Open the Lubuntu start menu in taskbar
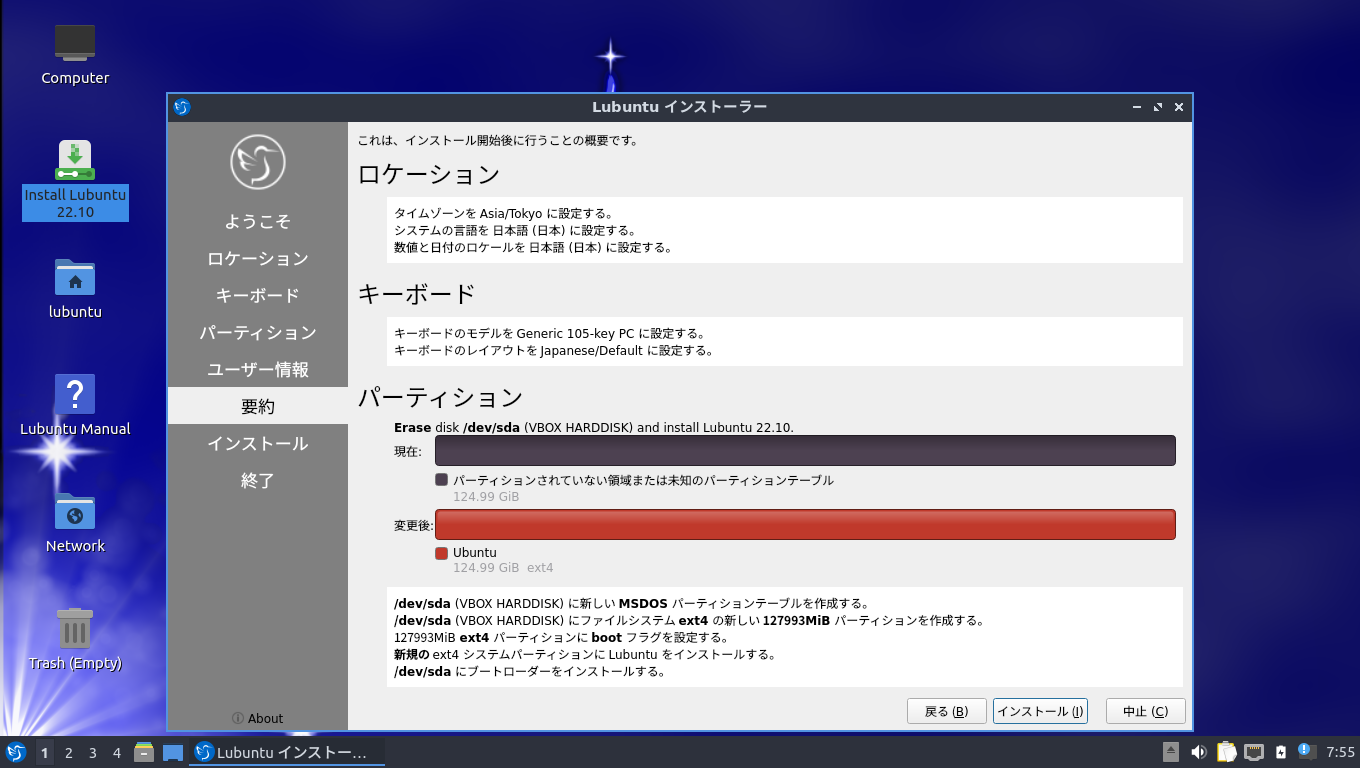 pos(15,752)
